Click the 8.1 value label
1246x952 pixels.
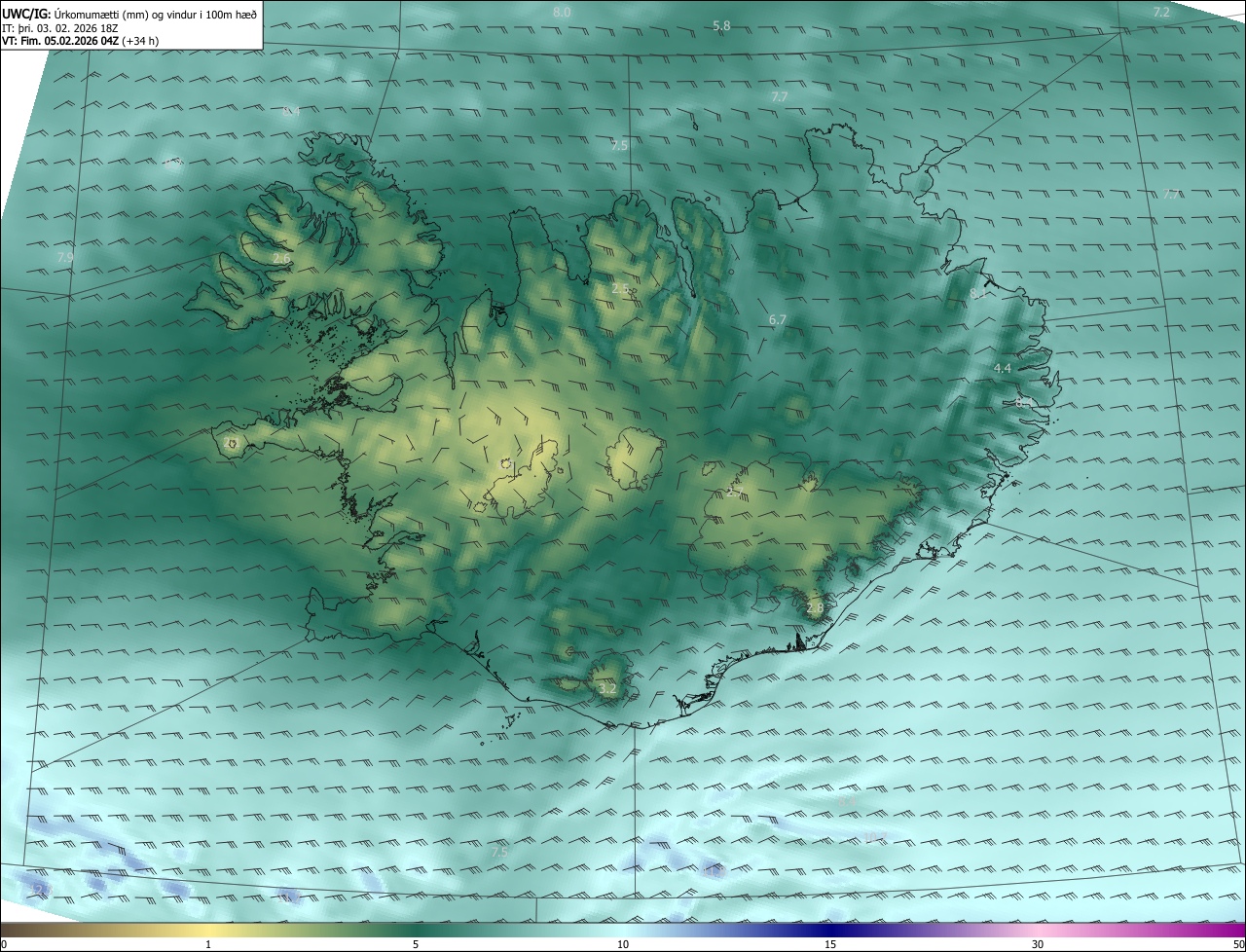click(x=978, y=293)
